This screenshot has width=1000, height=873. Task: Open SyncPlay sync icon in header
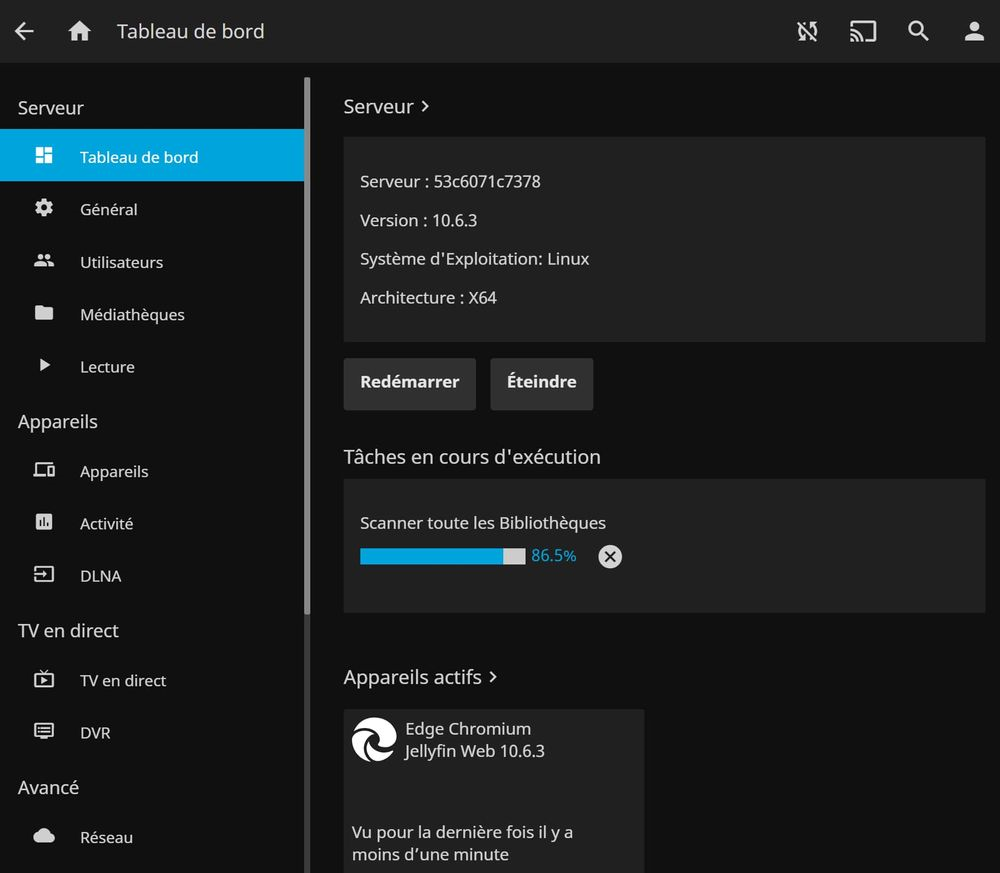(x=807, y=31)
